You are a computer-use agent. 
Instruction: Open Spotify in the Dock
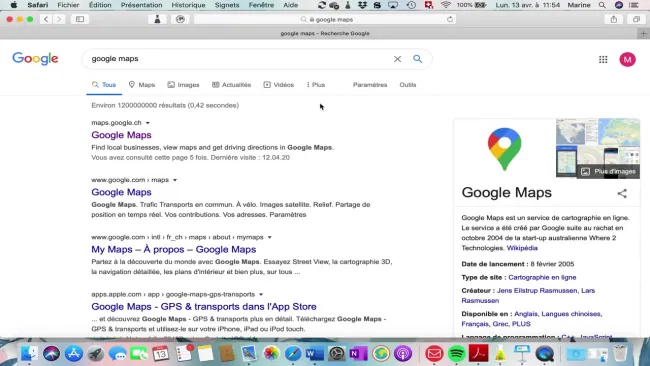456,354
